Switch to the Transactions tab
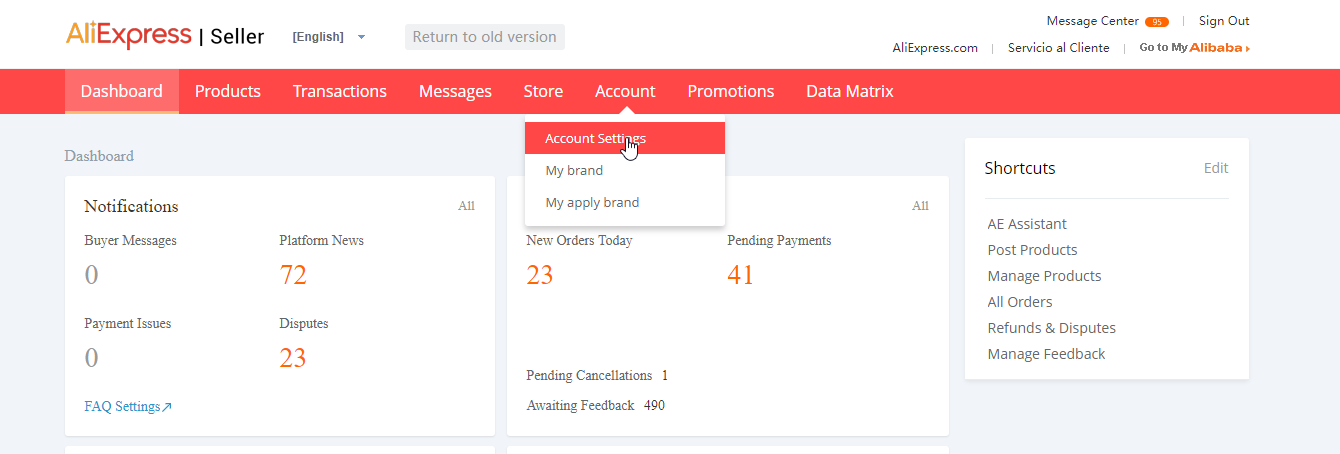The image size is (1340, 454). [x=339, y=91]
